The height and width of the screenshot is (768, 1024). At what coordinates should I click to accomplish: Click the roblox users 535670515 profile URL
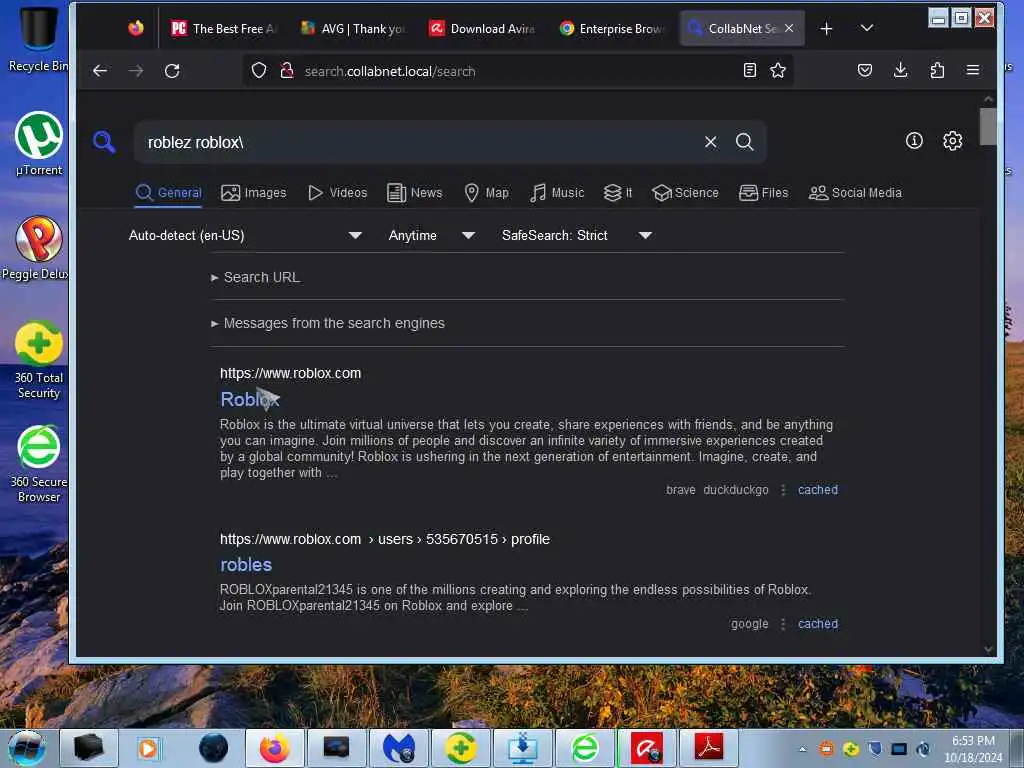coord(385,539)
